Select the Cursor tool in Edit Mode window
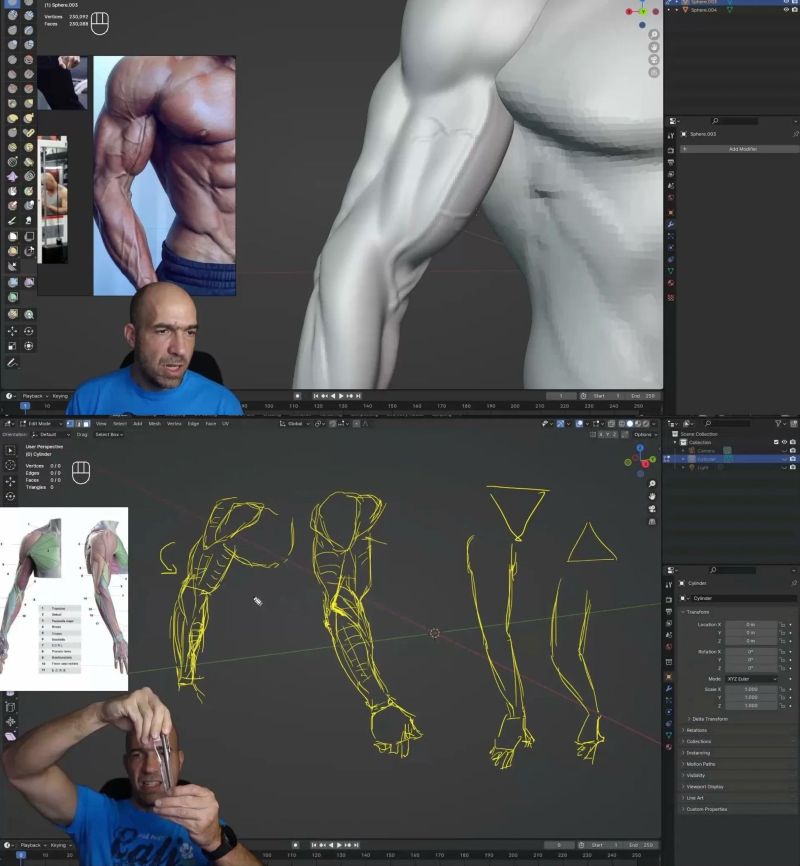The image size is (800, 866). point(10,465)
